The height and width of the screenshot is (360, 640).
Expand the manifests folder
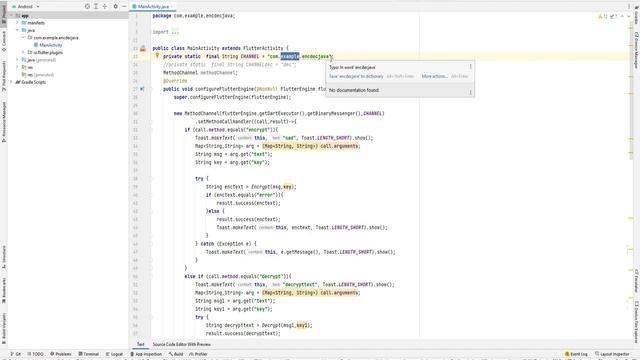(x=17, y=23)
